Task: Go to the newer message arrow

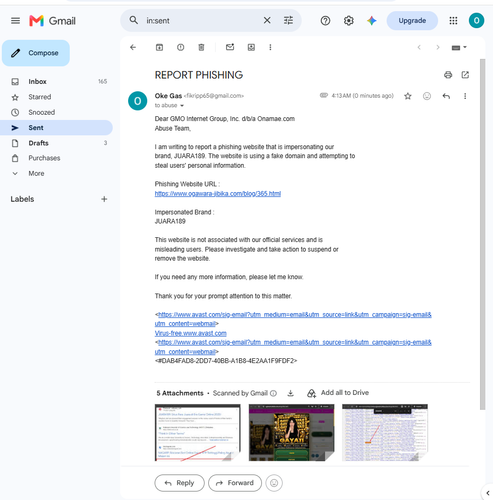Action: pyautogui.click(x=419, y=47)
